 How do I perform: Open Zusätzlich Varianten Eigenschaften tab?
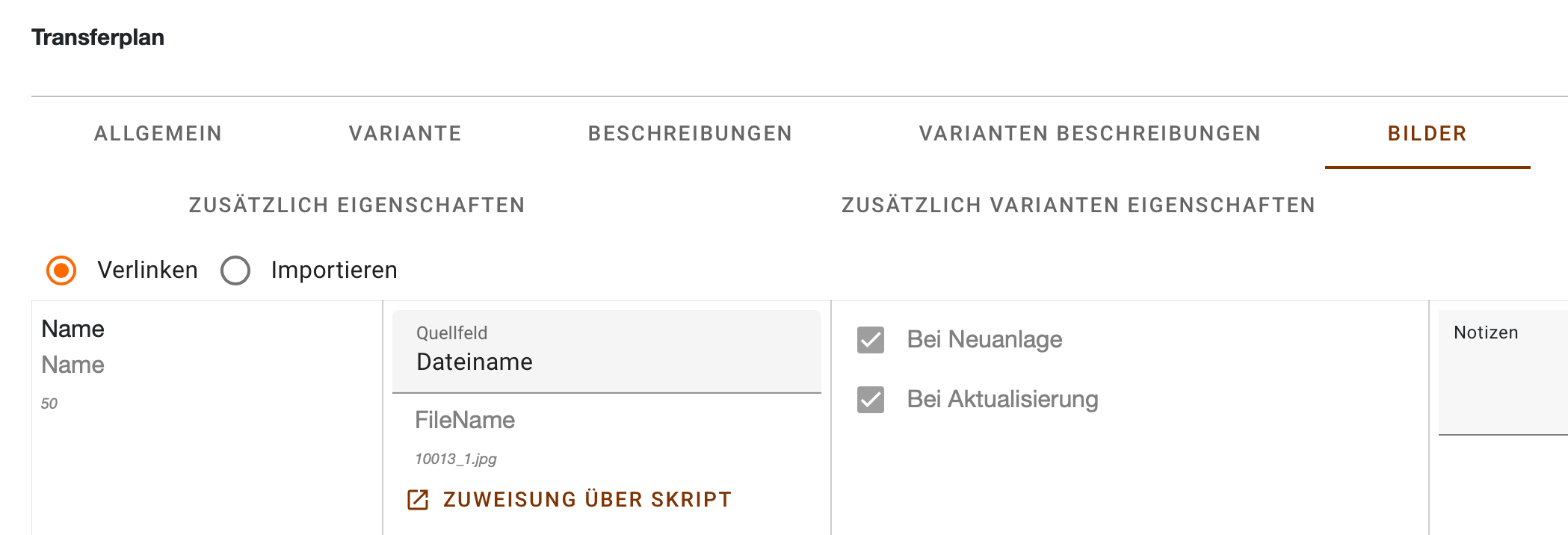(x=1078, y=205)
